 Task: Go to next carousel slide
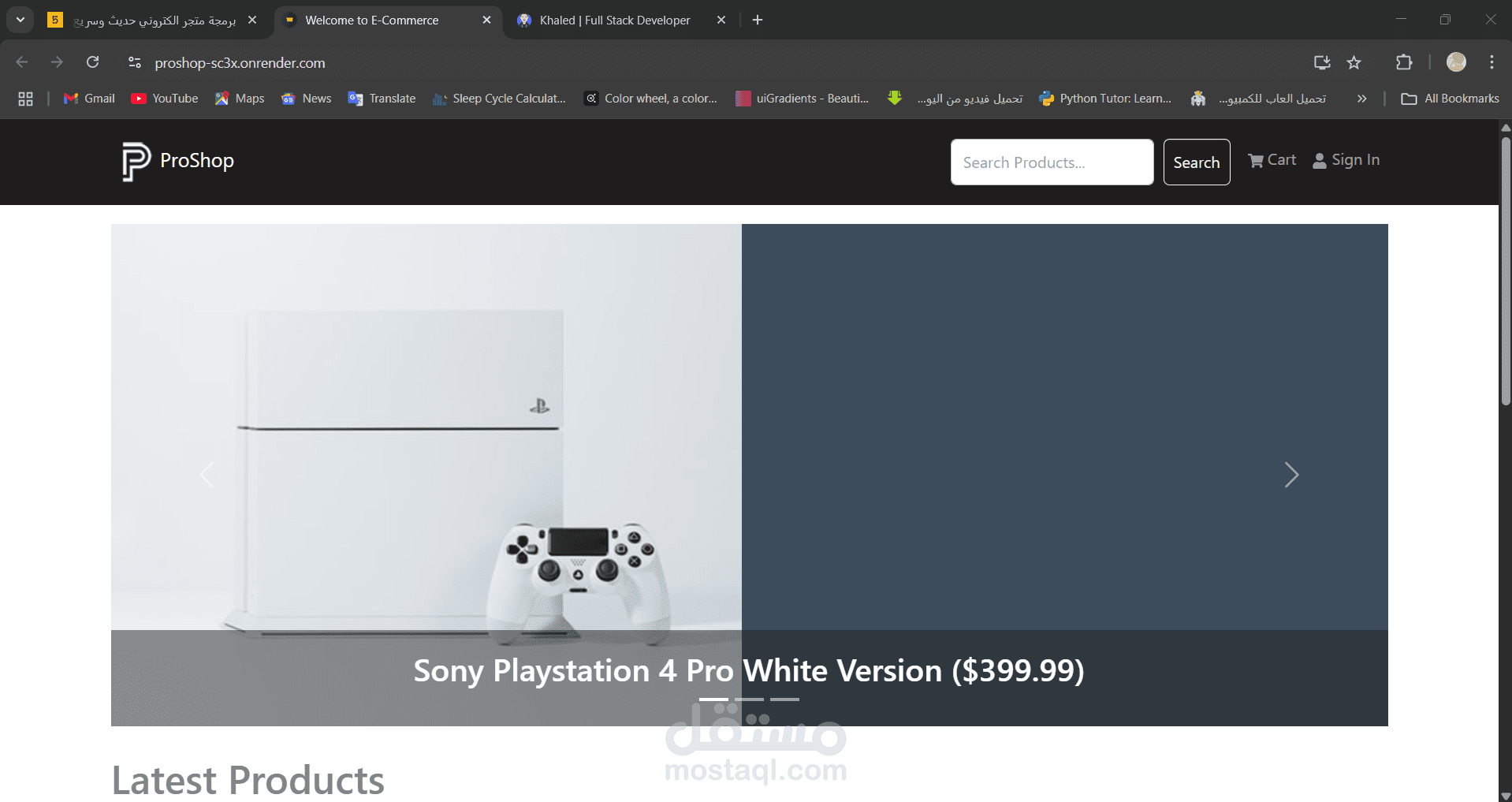pos(1291,475)
